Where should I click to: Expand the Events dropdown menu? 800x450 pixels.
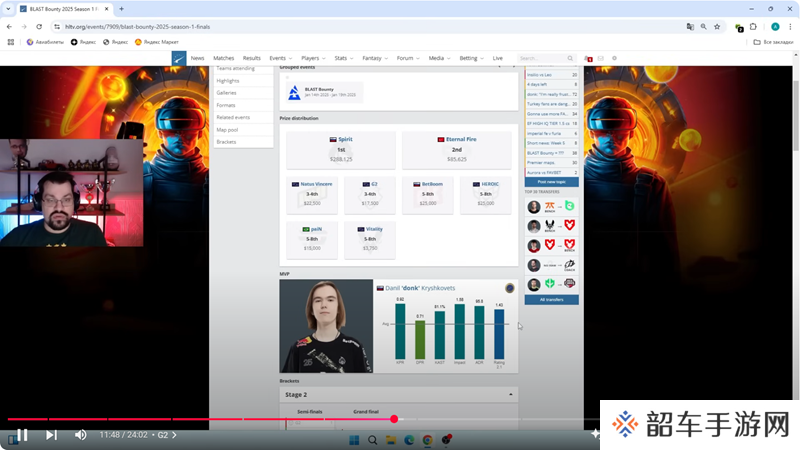[x=280, y=58]
